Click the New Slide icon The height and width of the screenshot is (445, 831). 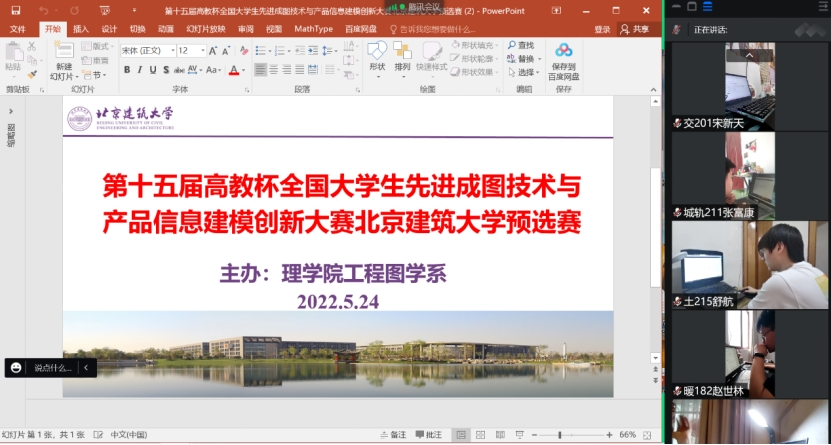tap(64, 54)
